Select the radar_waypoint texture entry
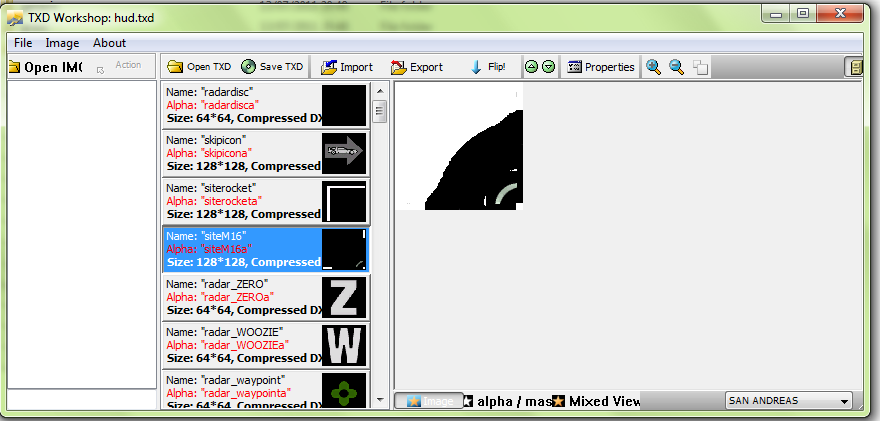This screenshot has height=421, width=880. pyautogui.click(x=265, y=389)
